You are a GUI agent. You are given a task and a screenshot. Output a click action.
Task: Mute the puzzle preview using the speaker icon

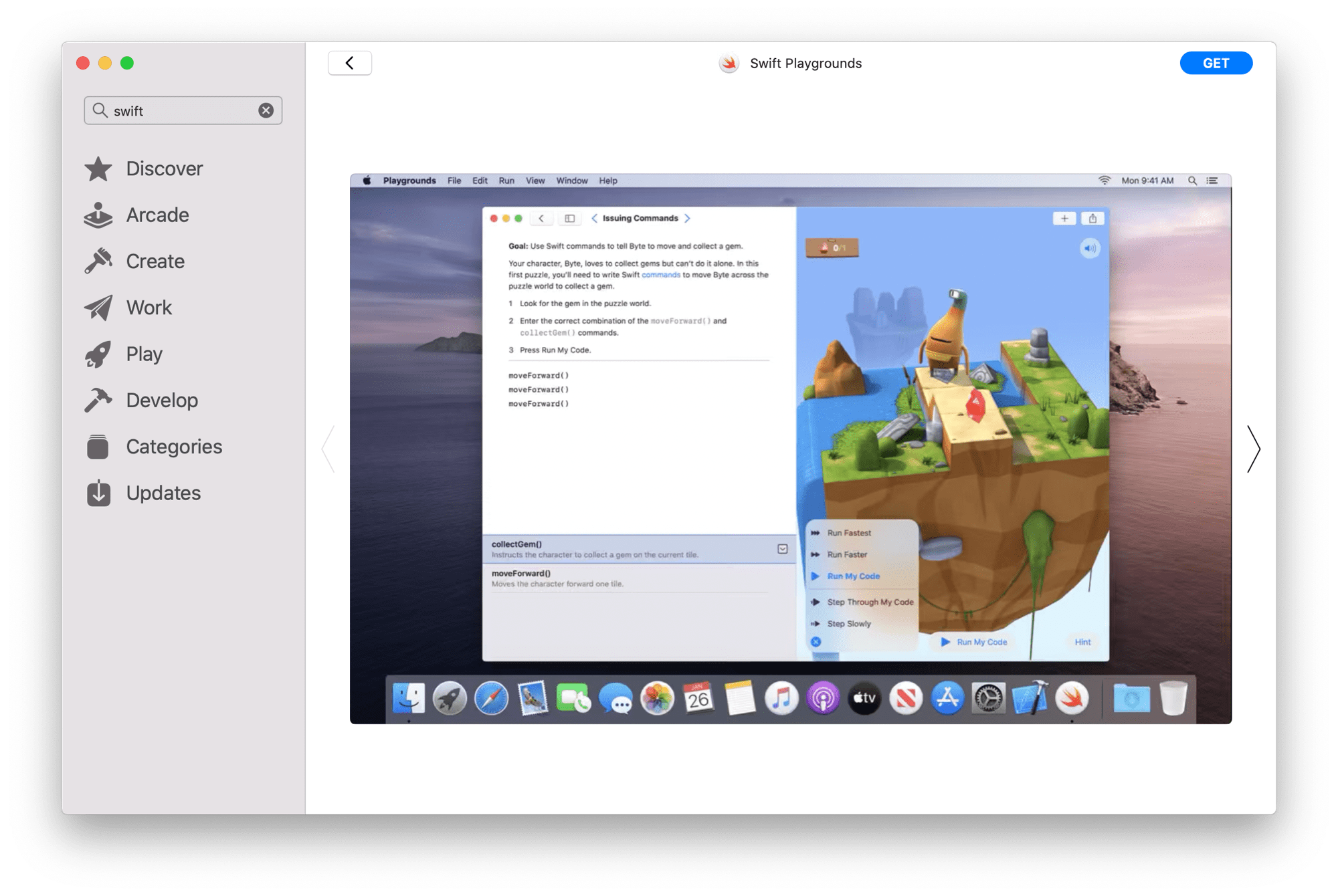coord(1090,248)
